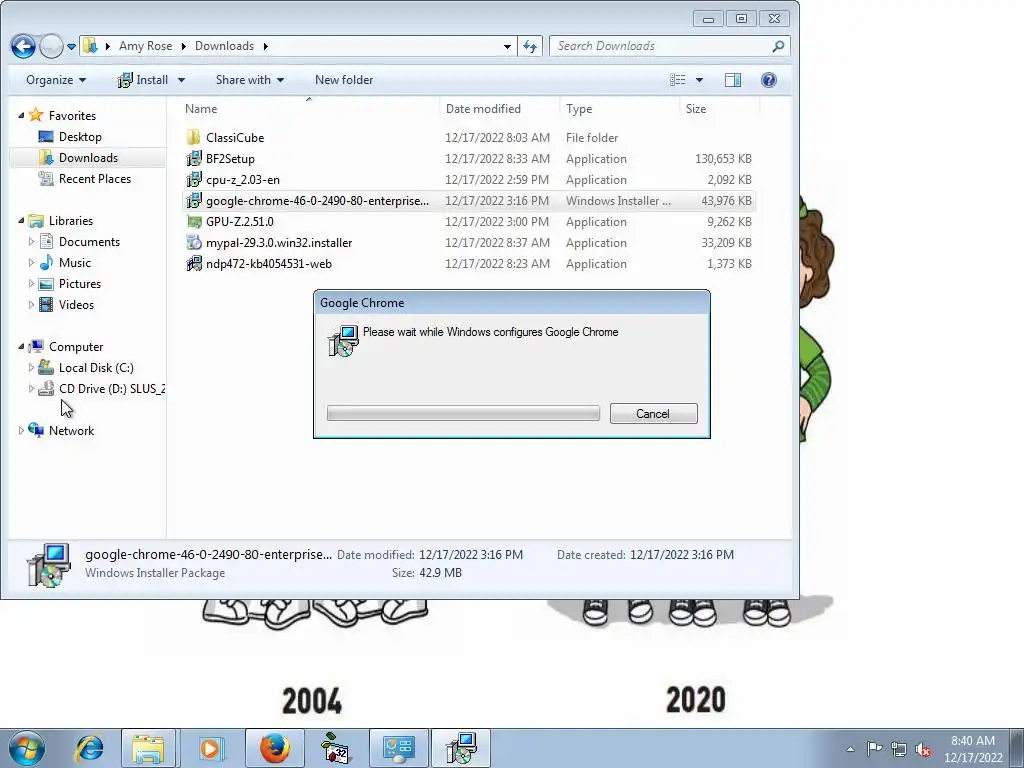Screen dimensions: 1024x768
Task: Select the mypal-29.3.0.win32.installer icon
Action: click(x=193, y=242)
